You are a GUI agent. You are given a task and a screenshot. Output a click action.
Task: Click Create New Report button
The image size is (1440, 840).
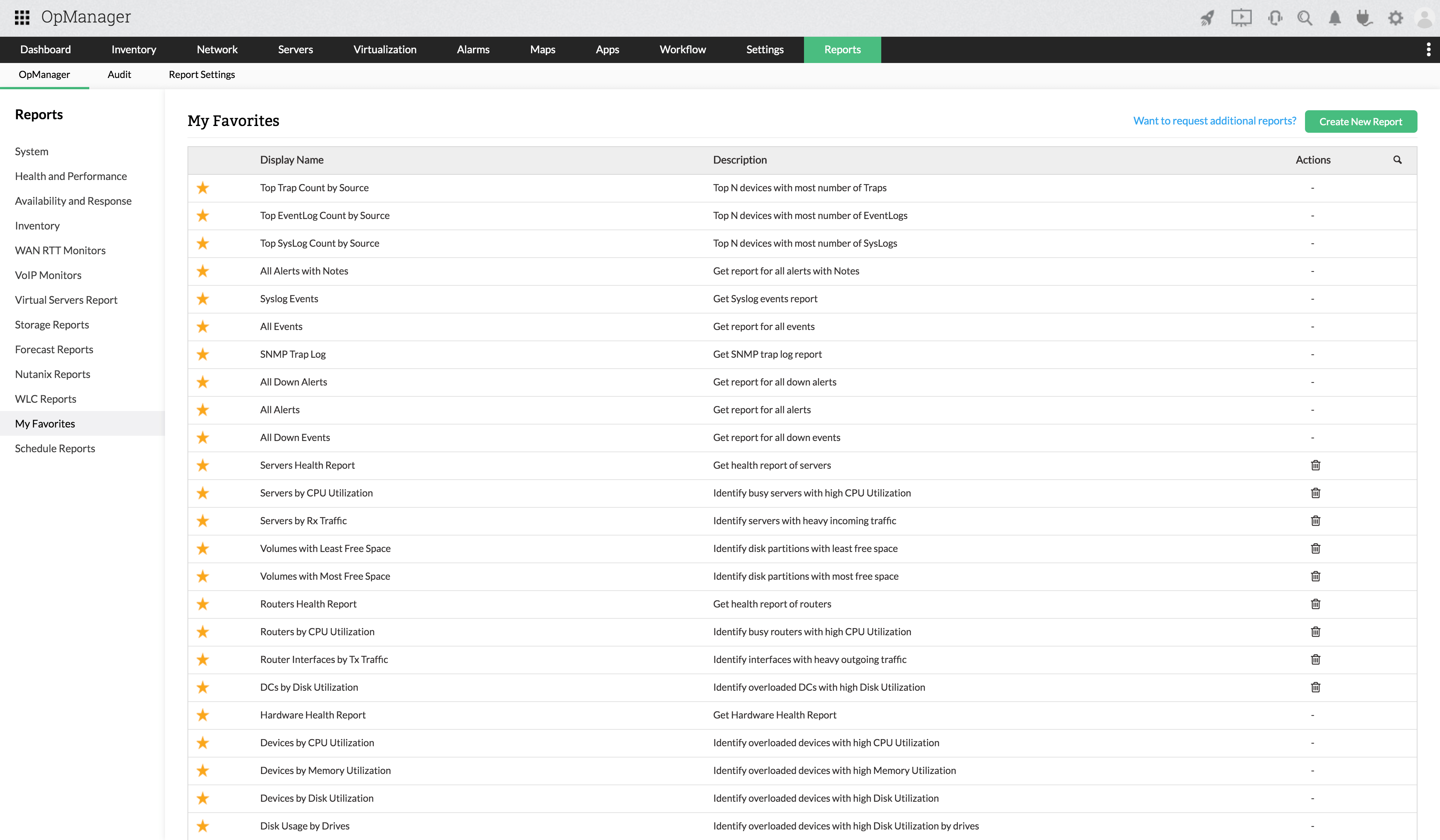coord(1360,122)
